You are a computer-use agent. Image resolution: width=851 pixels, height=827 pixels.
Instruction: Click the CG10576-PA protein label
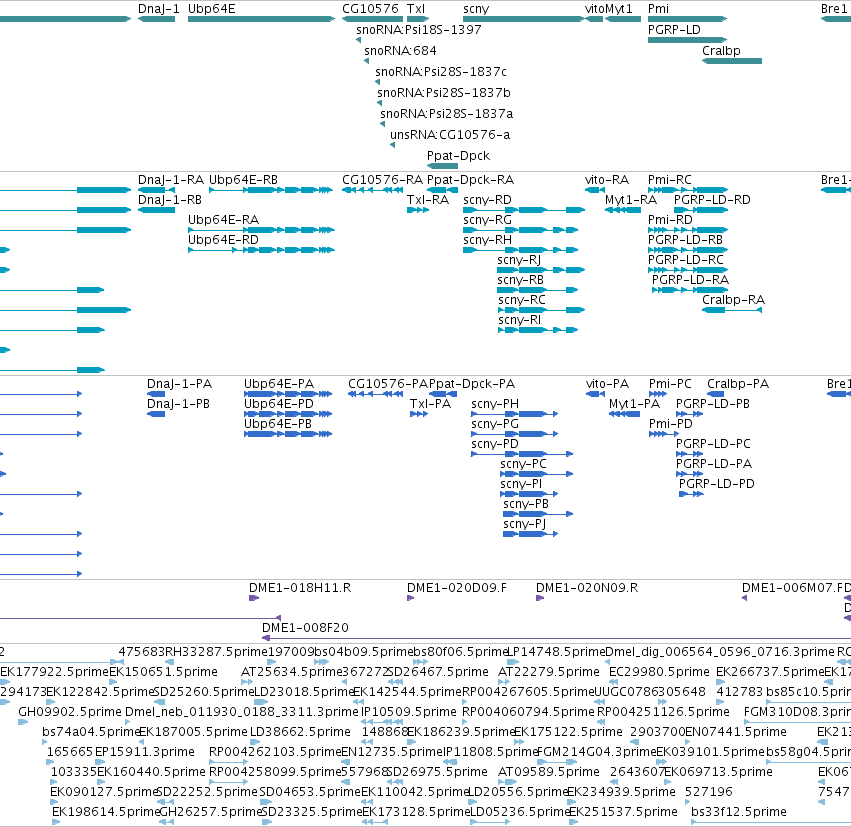388,384
